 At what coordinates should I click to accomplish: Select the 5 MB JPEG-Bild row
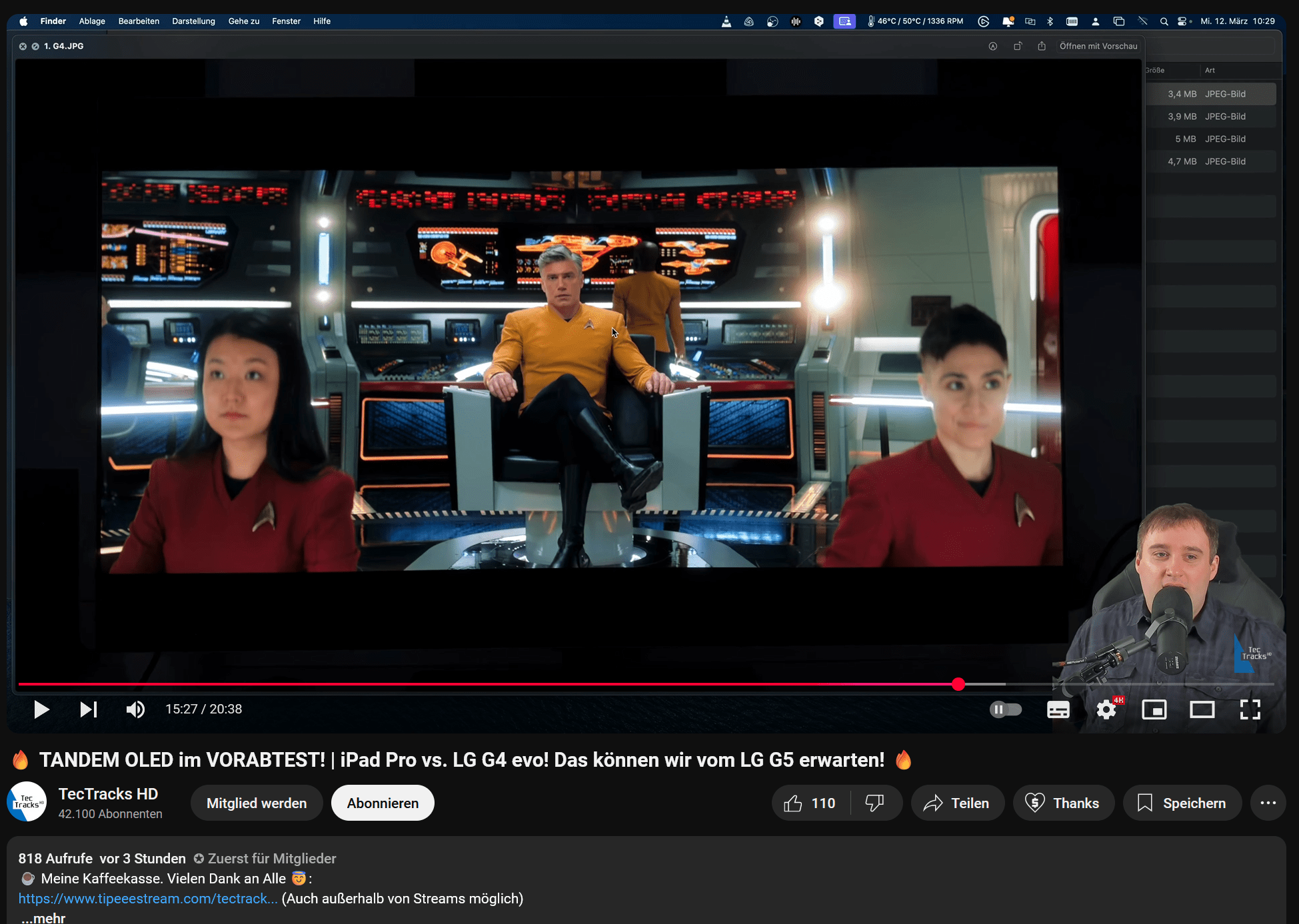(1211, 139)
